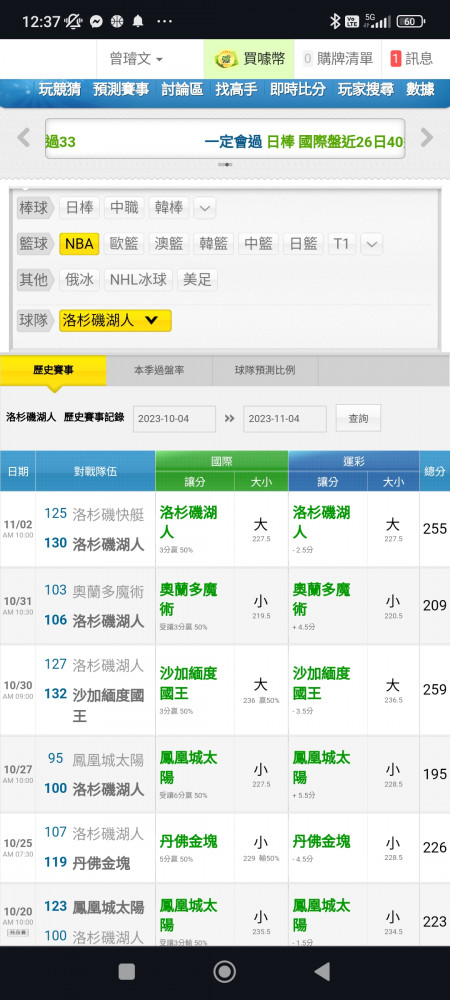Click the total score 209 cell
The image size is (450, 1000).
(435, 605)
